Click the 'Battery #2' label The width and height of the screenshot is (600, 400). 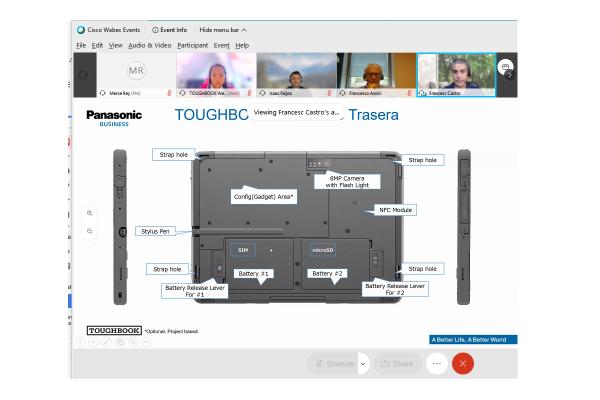click(327, 273)
